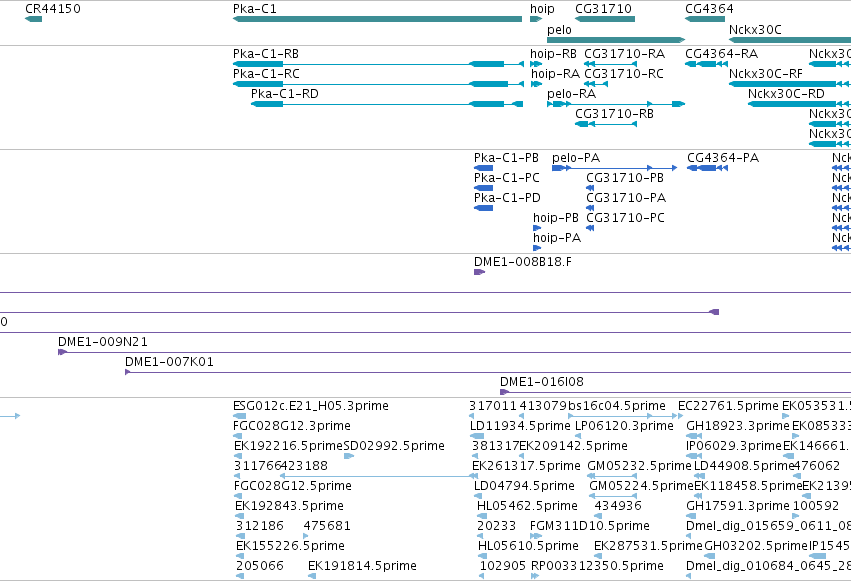Select the EK261317.5prime EST label
Viewport: 851px width, 581px height.
coord(526,467)
